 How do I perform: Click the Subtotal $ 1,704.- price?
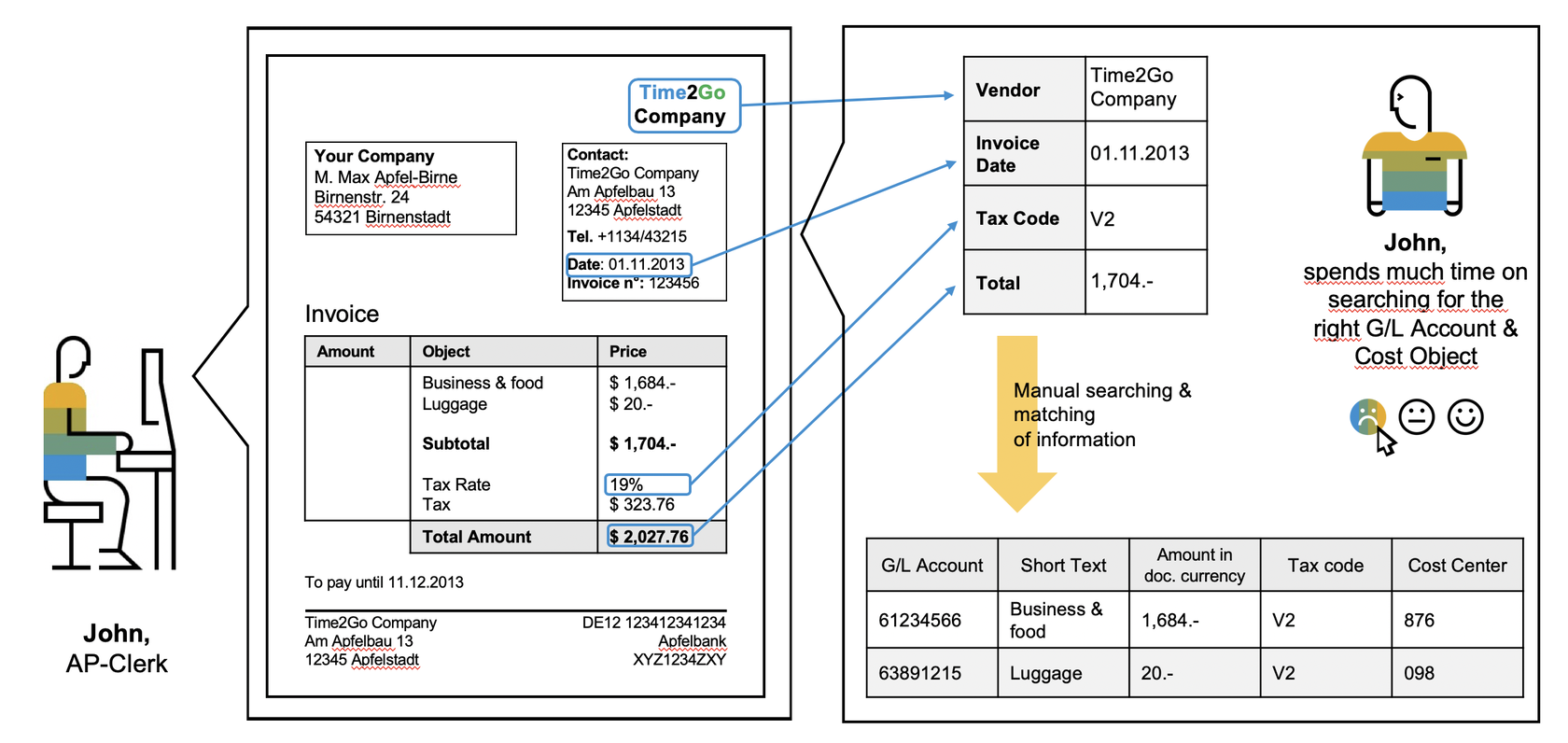pyautogui.click(x=643, y=443)
